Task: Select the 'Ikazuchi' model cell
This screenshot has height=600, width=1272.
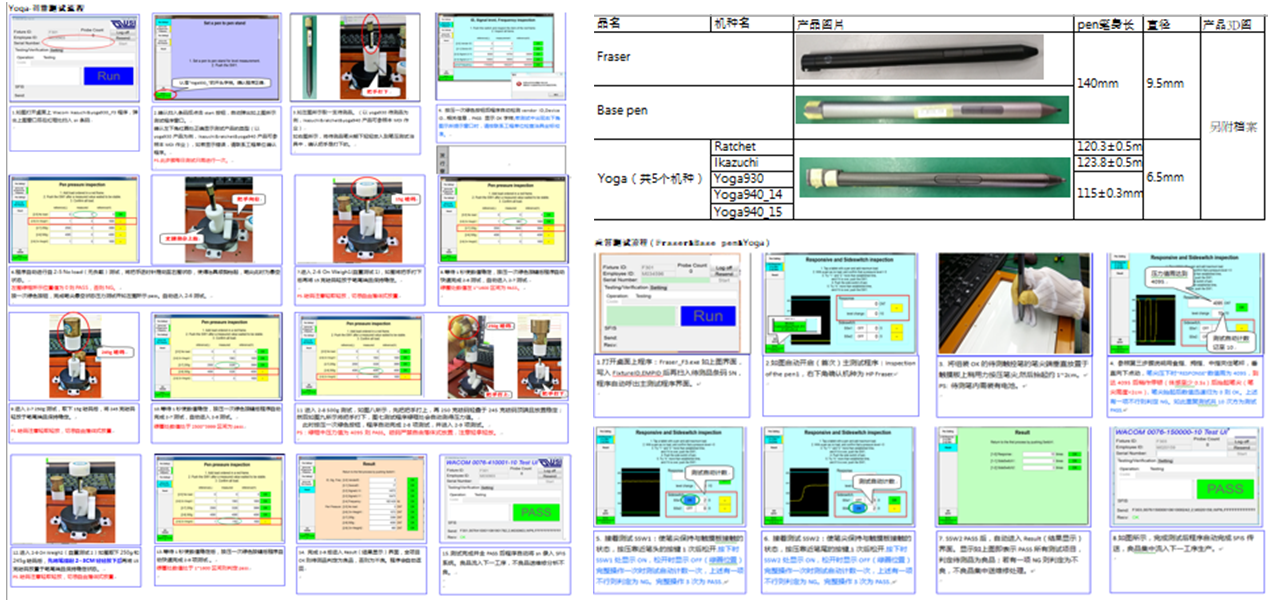Action: click(752, 162)
